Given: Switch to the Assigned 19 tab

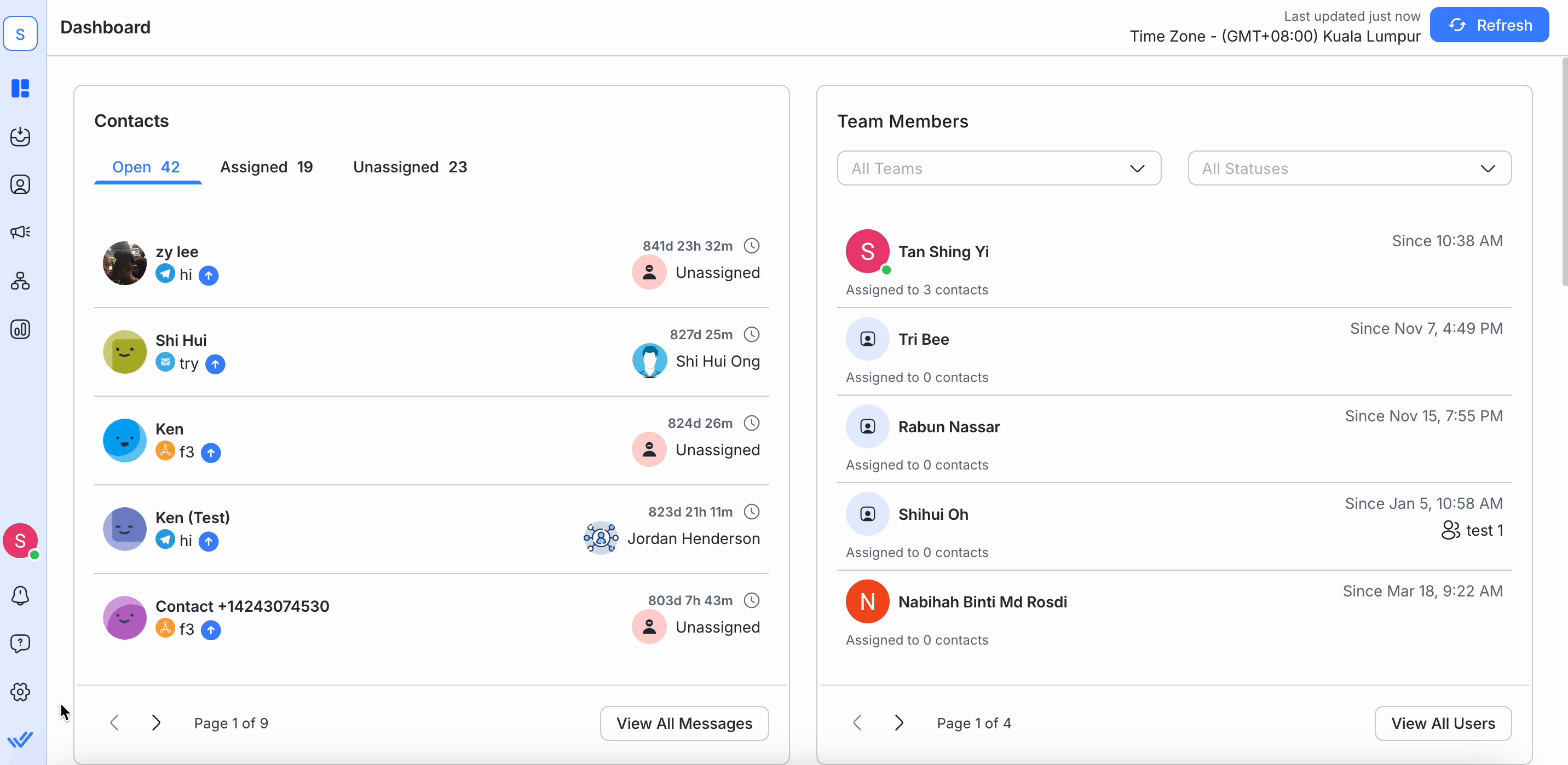Looking at the screenshot, I should click(267, 167).
